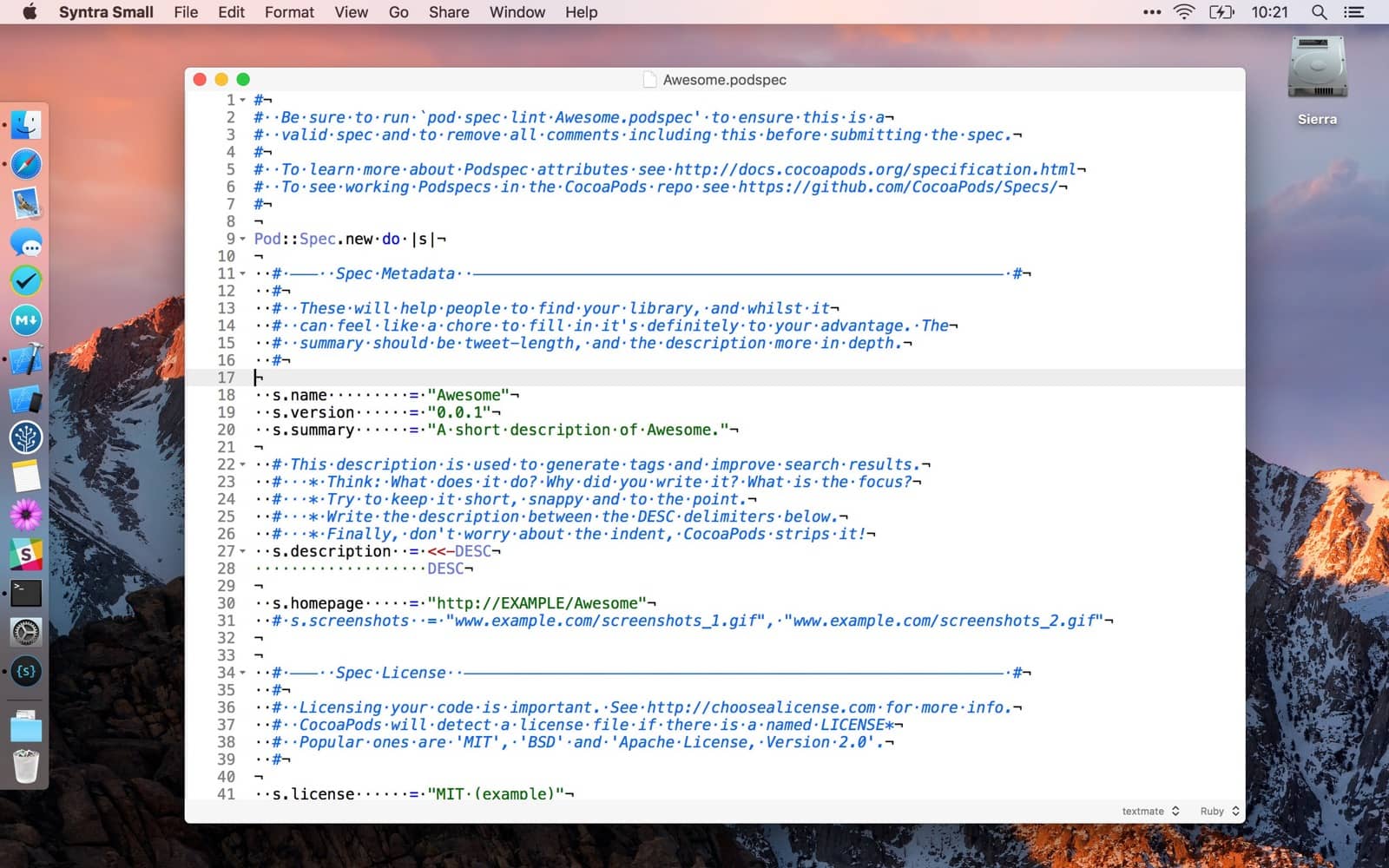The height and width of the screenshot is (868, 1389).
Task: Open the Messages app in dock
Action: (x=26, y=243)
